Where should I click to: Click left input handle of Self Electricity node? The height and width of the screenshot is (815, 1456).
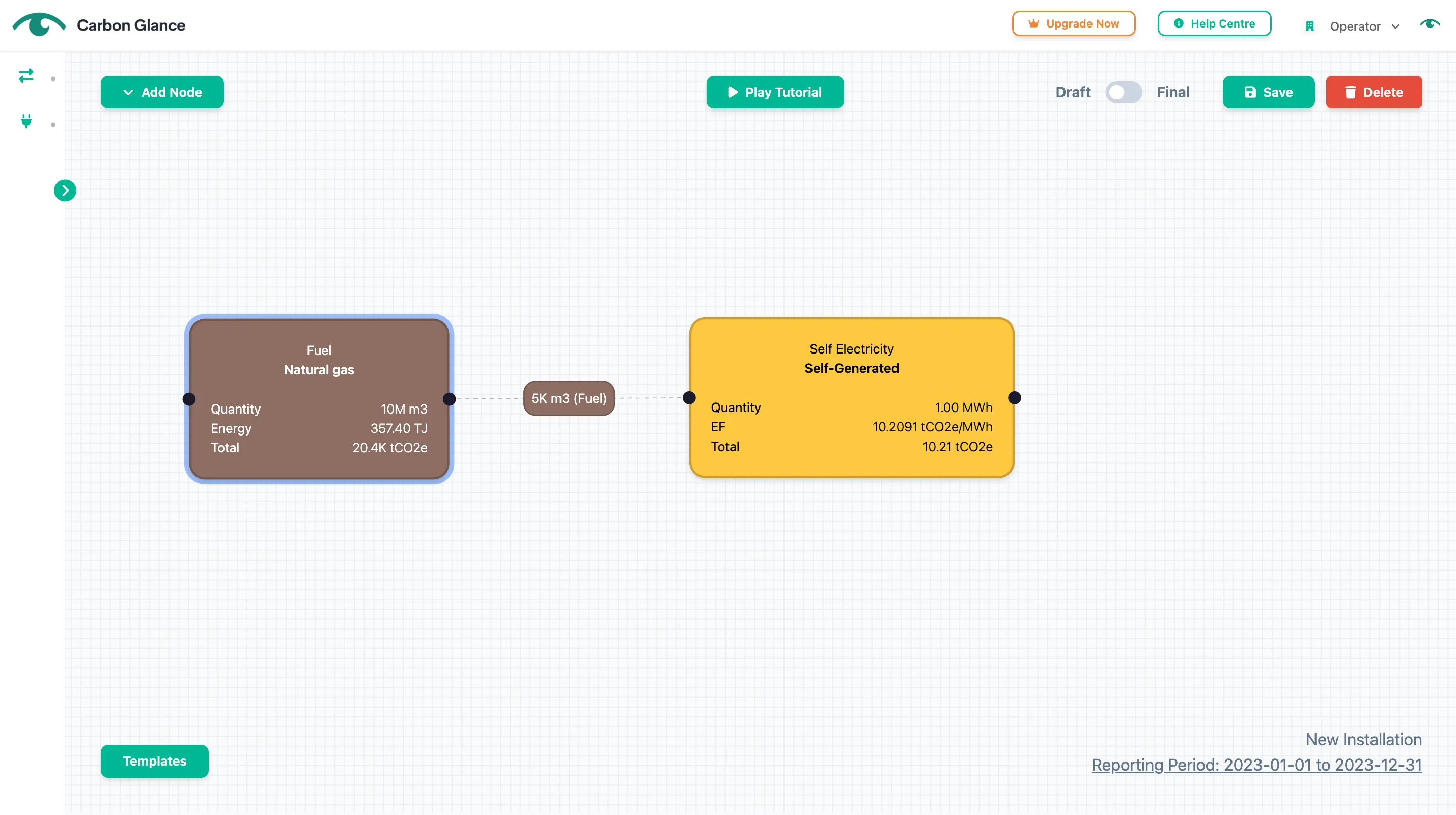[x=689, y=398]
